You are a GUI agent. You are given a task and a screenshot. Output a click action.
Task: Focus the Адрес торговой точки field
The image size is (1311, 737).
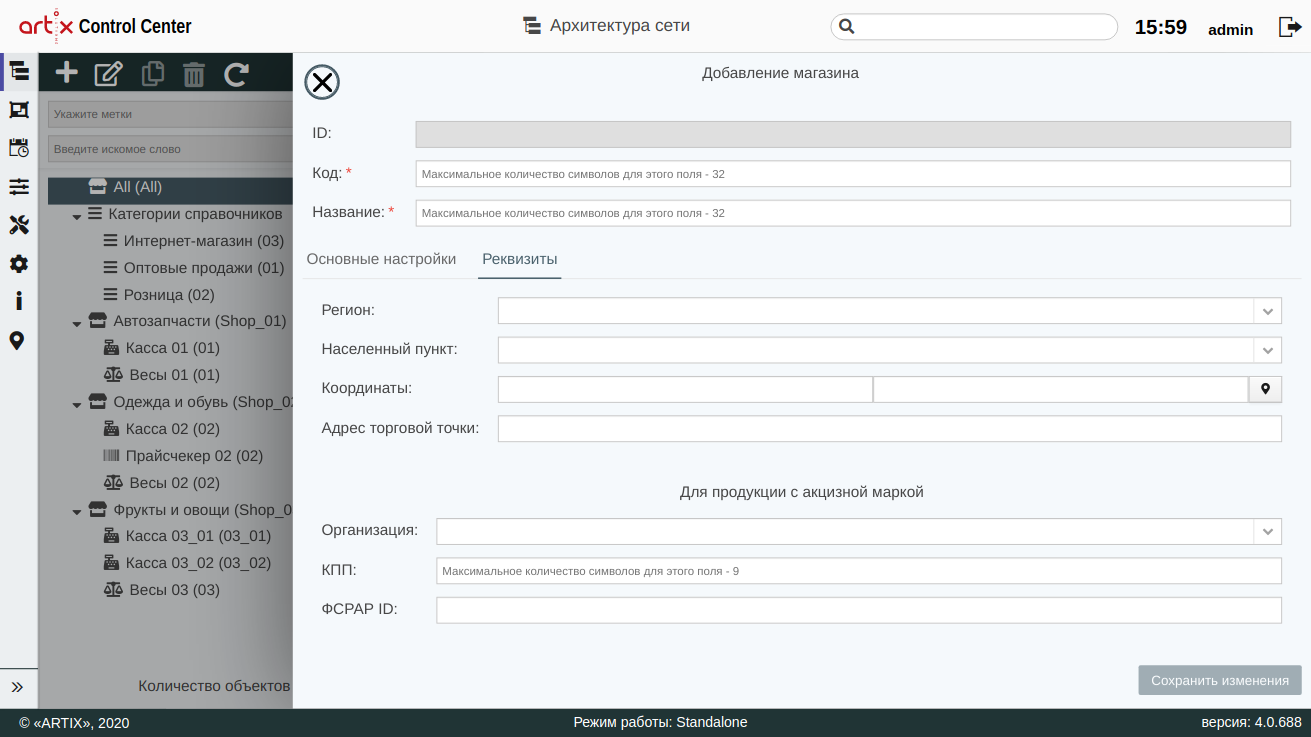(890, 428)
